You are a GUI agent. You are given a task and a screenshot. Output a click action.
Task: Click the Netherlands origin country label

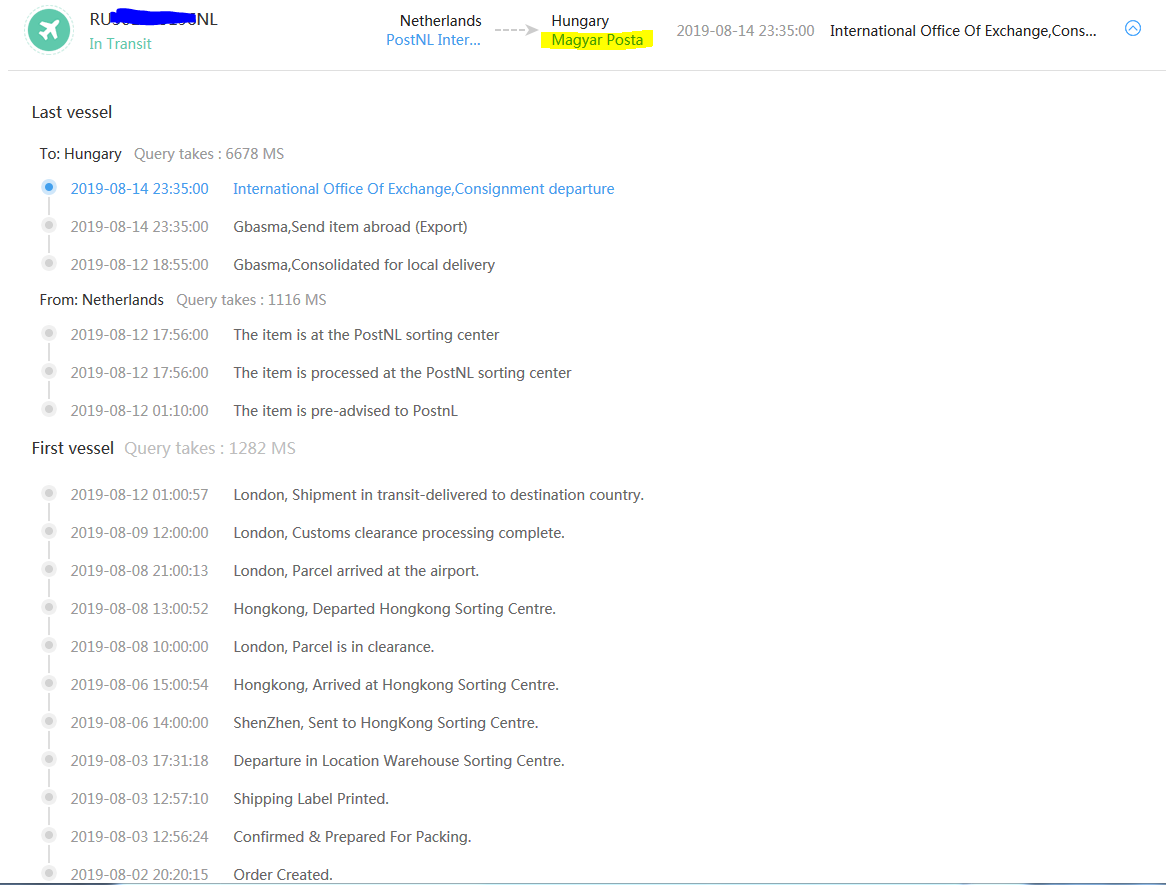(440, 21)
